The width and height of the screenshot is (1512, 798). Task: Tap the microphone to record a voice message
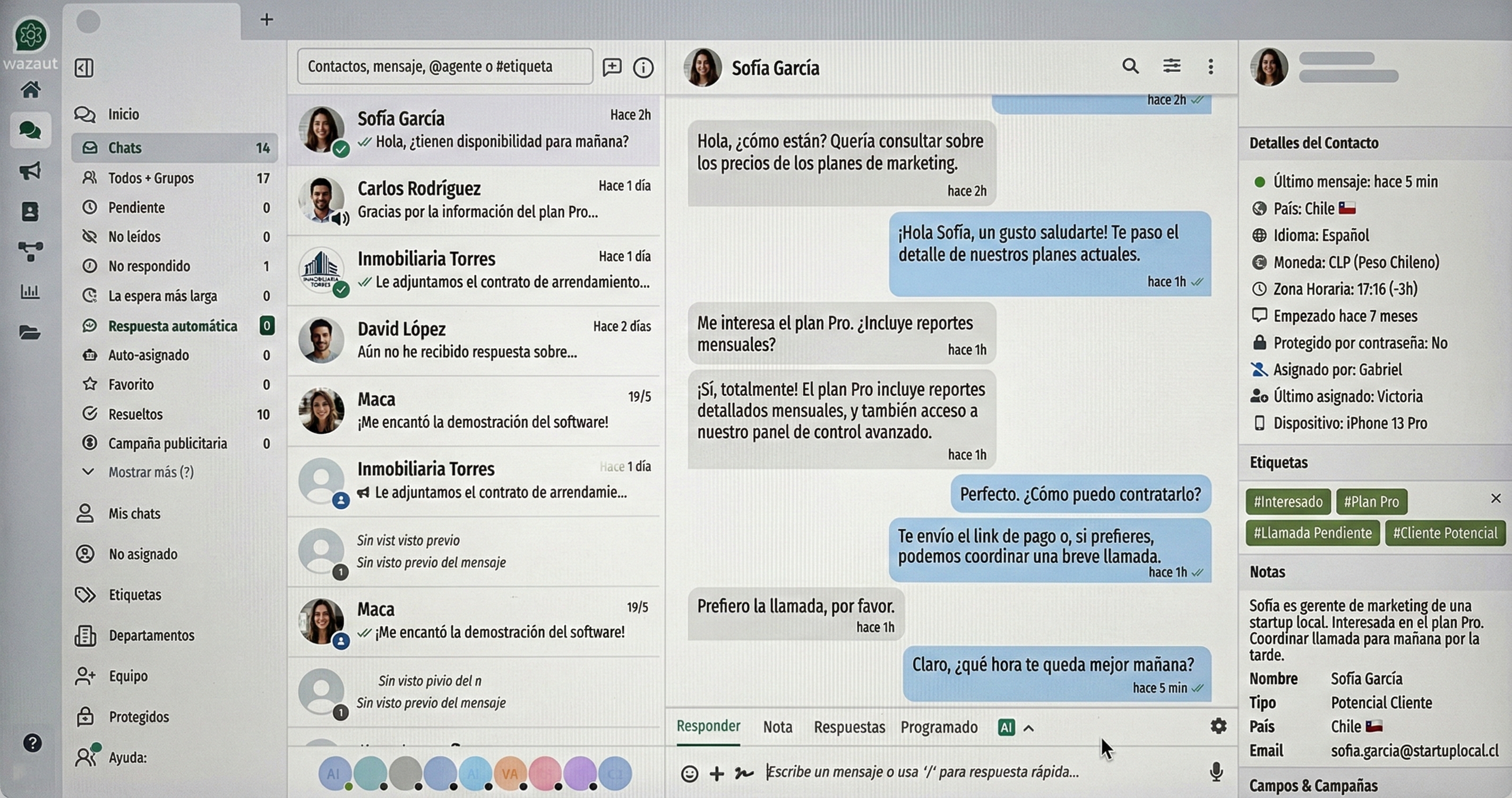coord(1216,773)
